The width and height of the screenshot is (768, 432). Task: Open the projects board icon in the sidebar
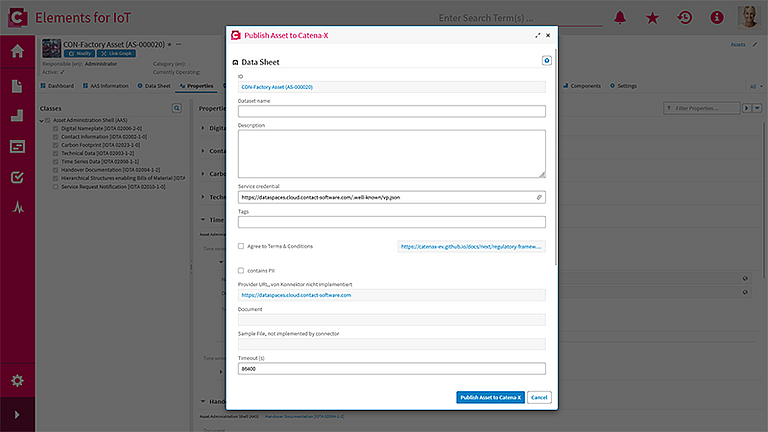coord(17,146)
